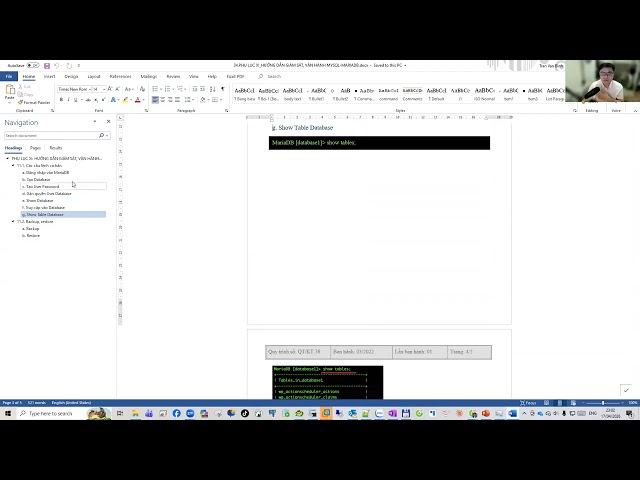Click the Windows Start button

[x=7, y=413]
